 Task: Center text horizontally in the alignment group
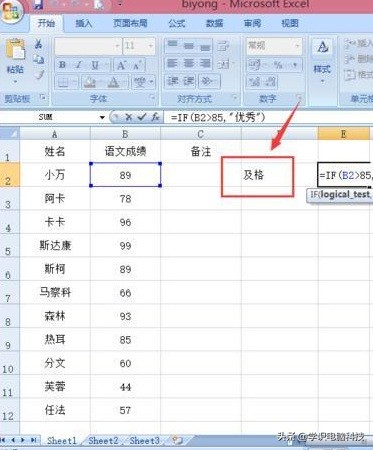(189, 63)
